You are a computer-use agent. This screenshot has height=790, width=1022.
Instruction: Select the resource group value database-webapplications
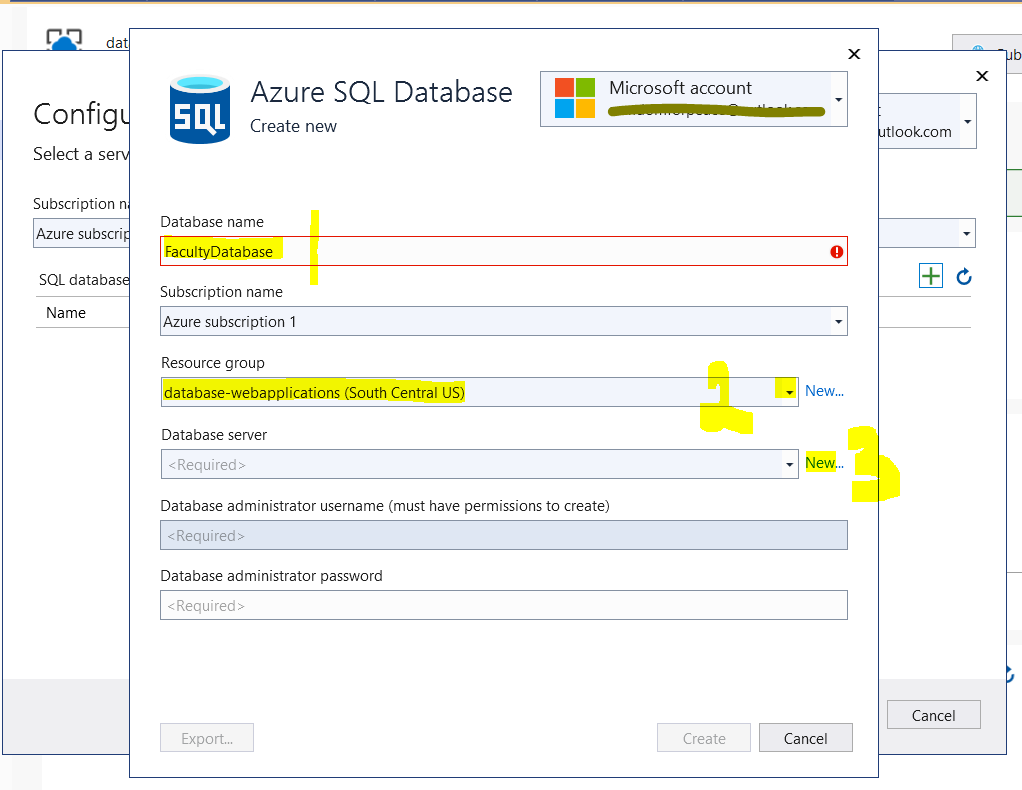click(x=314, y=392)
